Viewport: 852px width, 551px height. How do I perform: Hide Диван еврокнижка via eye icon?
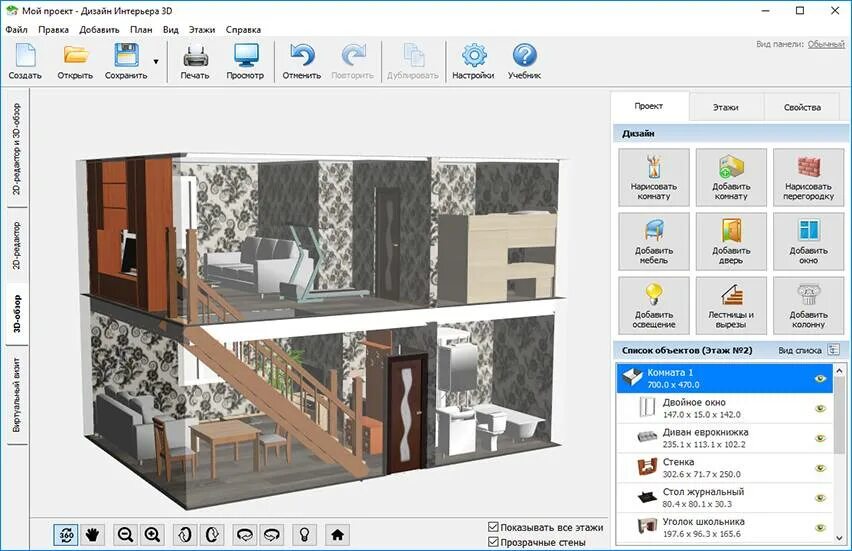tap(820, 438)
